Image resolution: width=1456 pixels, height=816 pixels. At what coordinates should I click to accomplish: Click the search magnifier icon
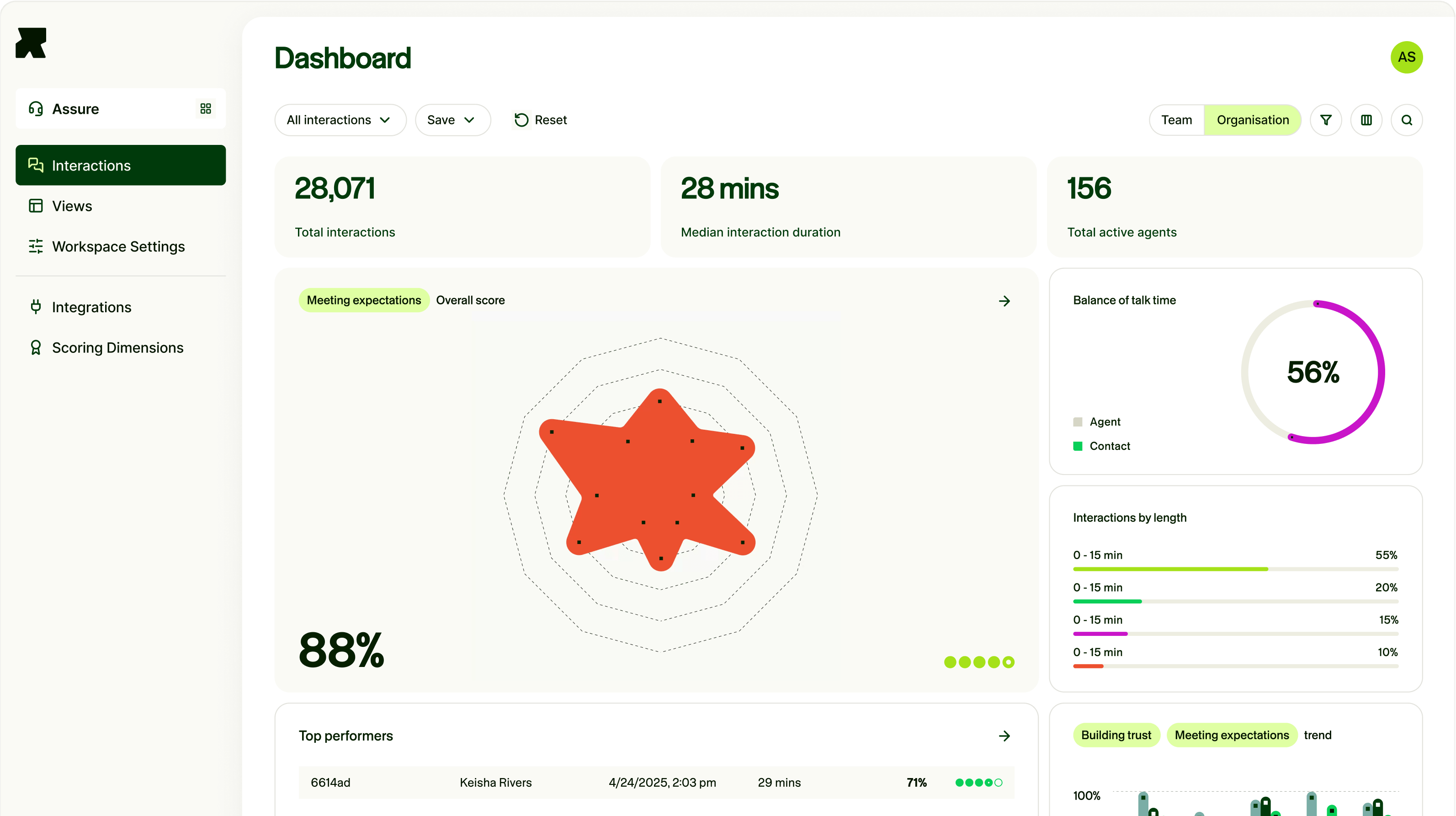click(1406, 120)
